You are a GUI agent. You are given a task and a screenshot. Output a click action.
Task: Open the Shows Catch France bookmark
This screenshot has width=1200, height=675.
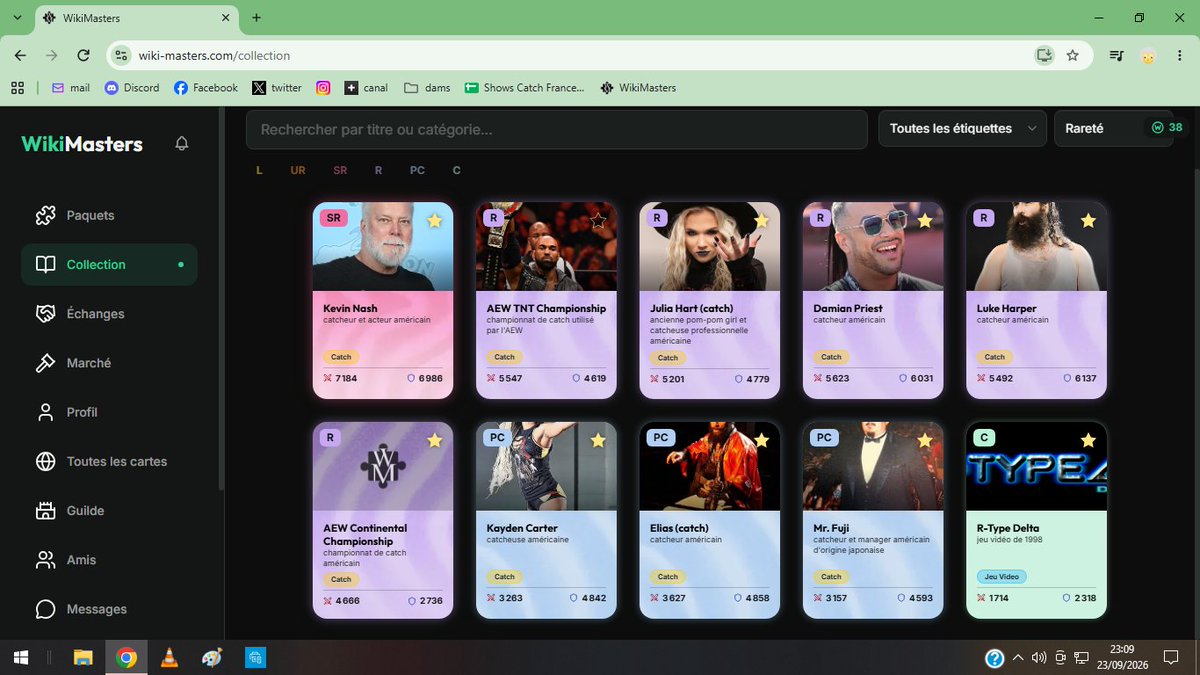[x=525, y=88]
